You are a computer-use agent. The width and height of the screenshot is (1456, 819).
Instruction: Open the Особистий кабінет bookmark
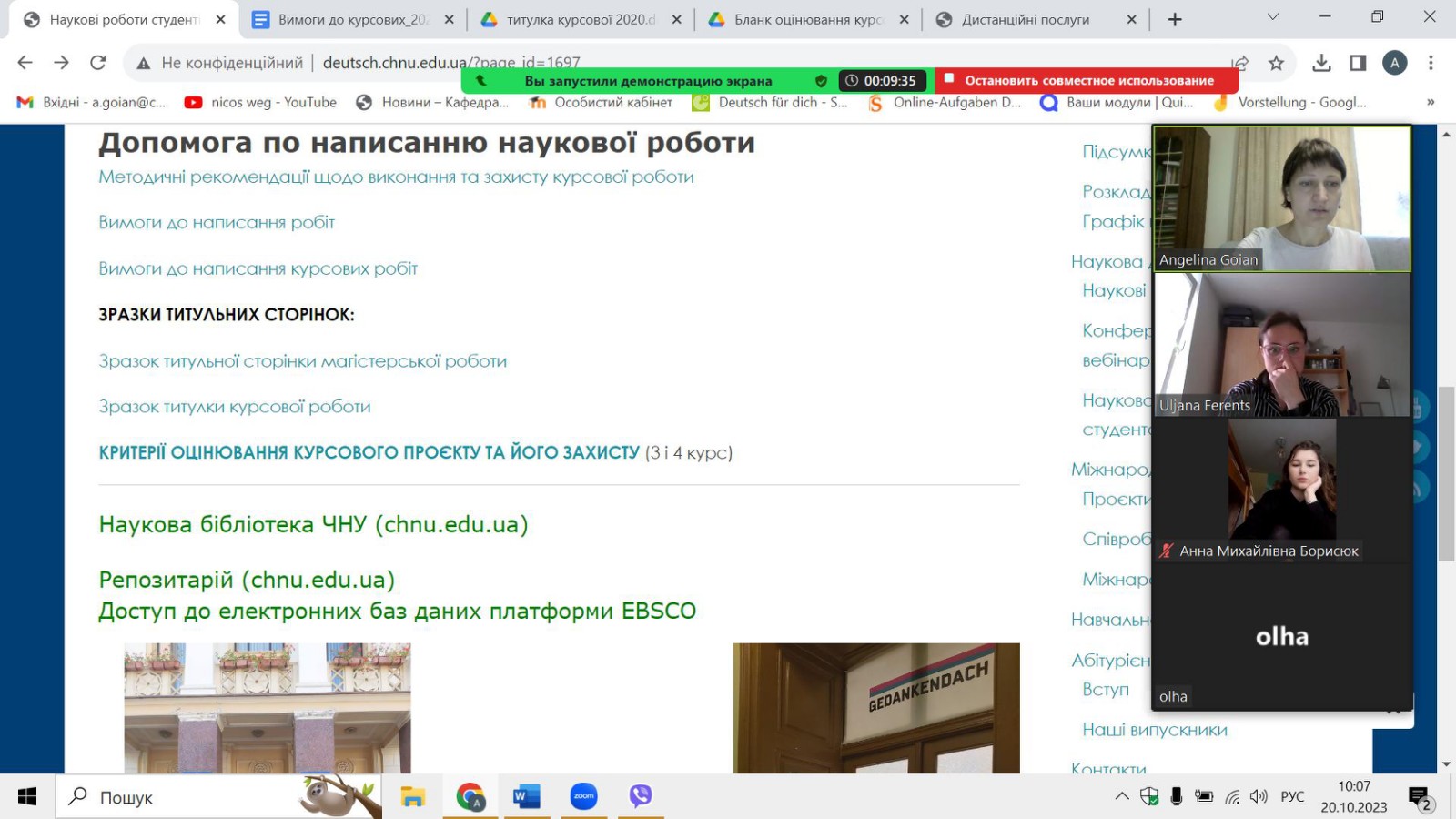tap(601, 102)
